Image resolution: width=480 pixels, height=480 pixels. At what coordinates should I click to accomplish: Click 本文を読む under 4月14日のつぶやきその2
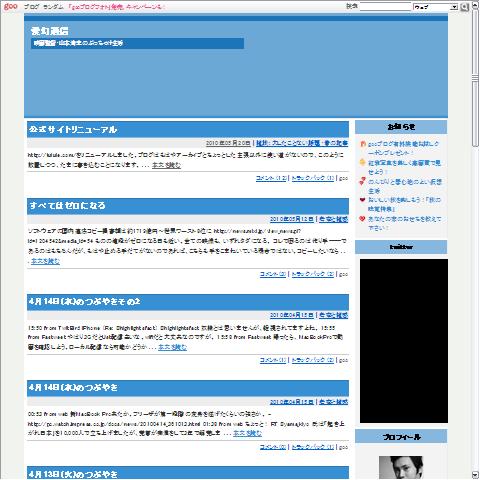172,347
